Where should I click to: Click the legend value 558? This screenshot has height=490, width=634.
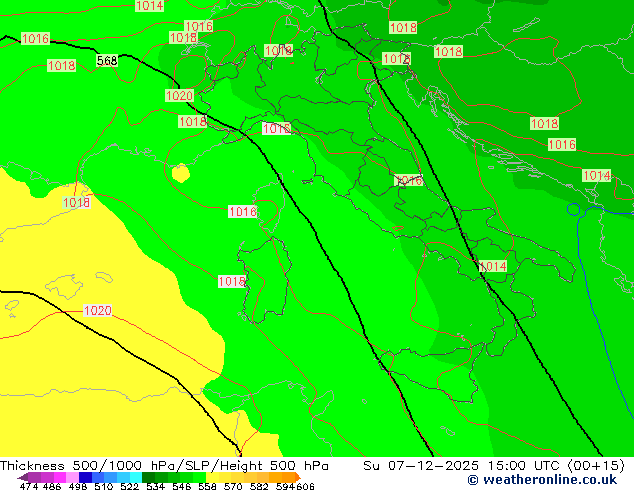click(x=207, y=486)
